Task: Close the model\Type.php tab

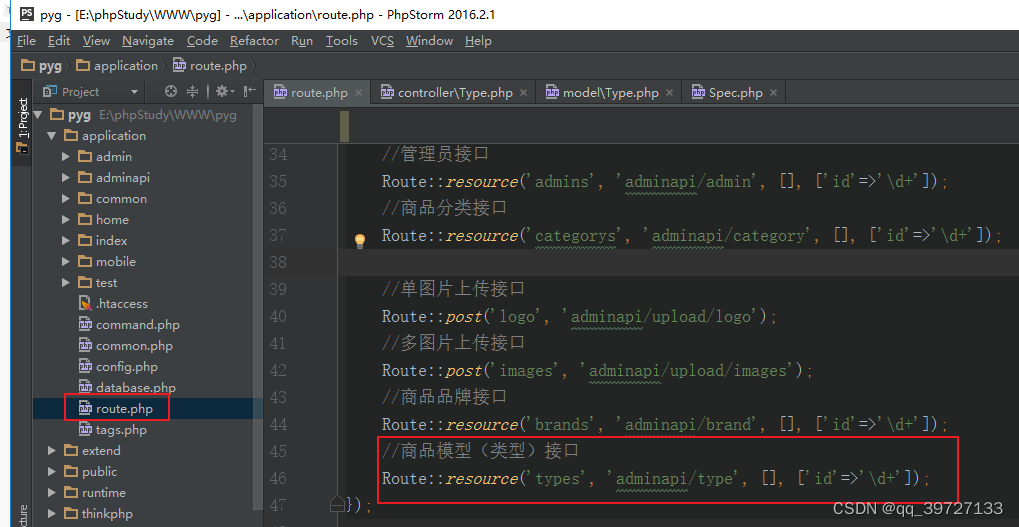Action: pyautogui.click(x=669, y=93)
